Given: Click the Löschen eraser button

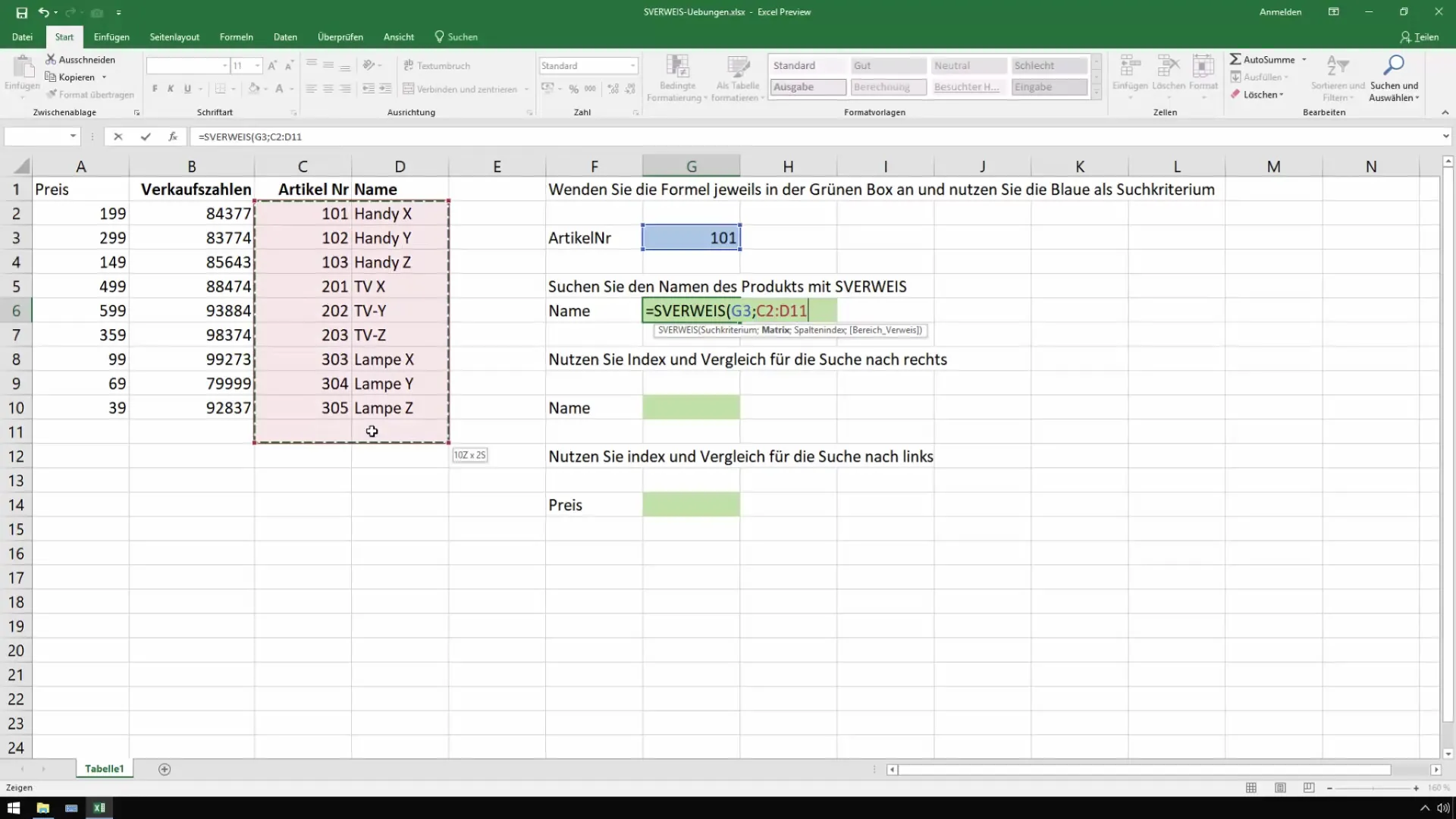Looking at the screenshot, I should (x=1257, y=95).
